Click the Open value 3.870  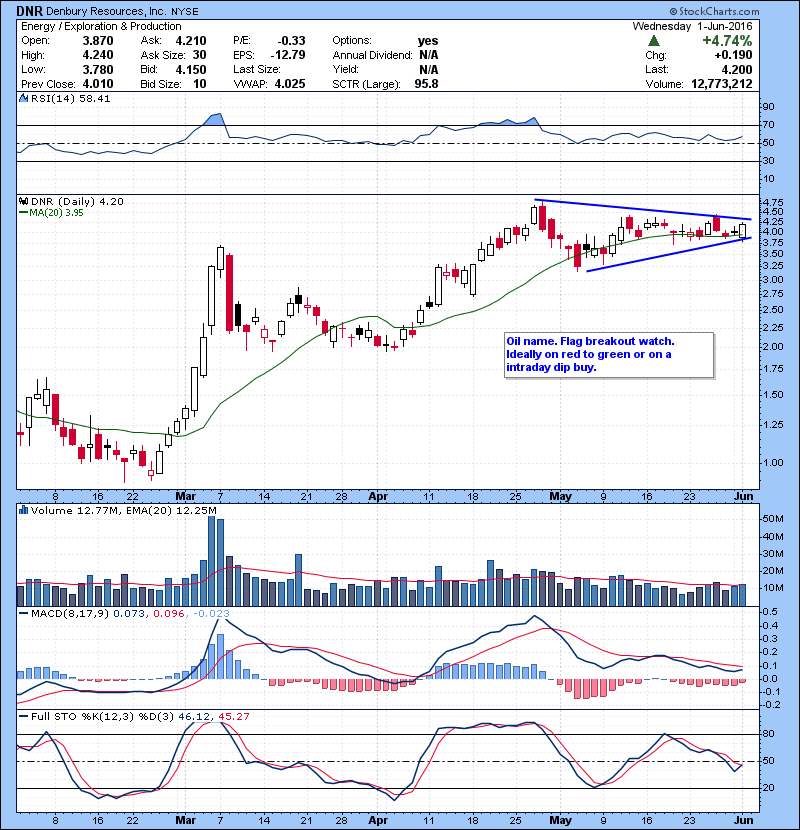(98, 41)
